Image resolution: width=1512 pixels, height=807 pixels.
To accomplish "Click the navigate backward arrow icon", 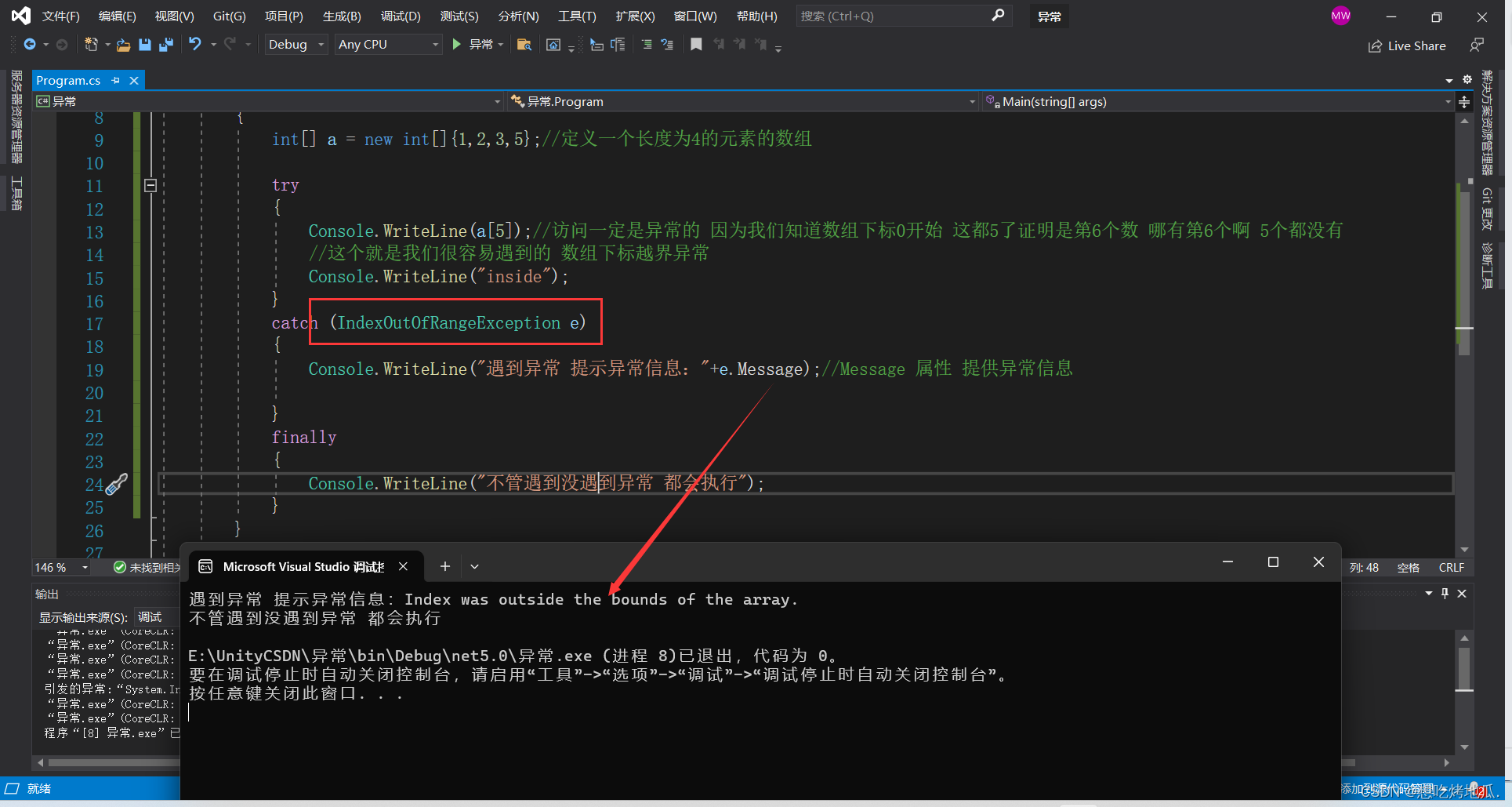I will click(30, 45).
